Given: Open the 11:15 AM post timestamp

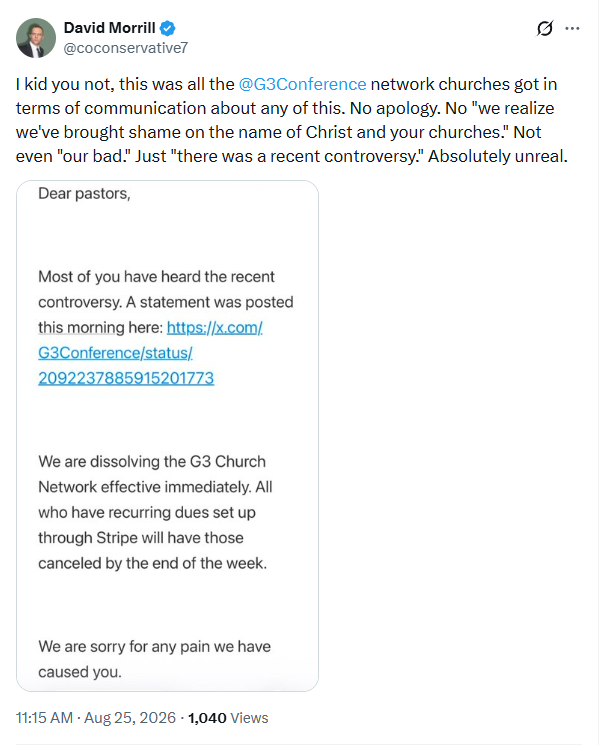Looking at the screenshot, I should coord(44,717).
